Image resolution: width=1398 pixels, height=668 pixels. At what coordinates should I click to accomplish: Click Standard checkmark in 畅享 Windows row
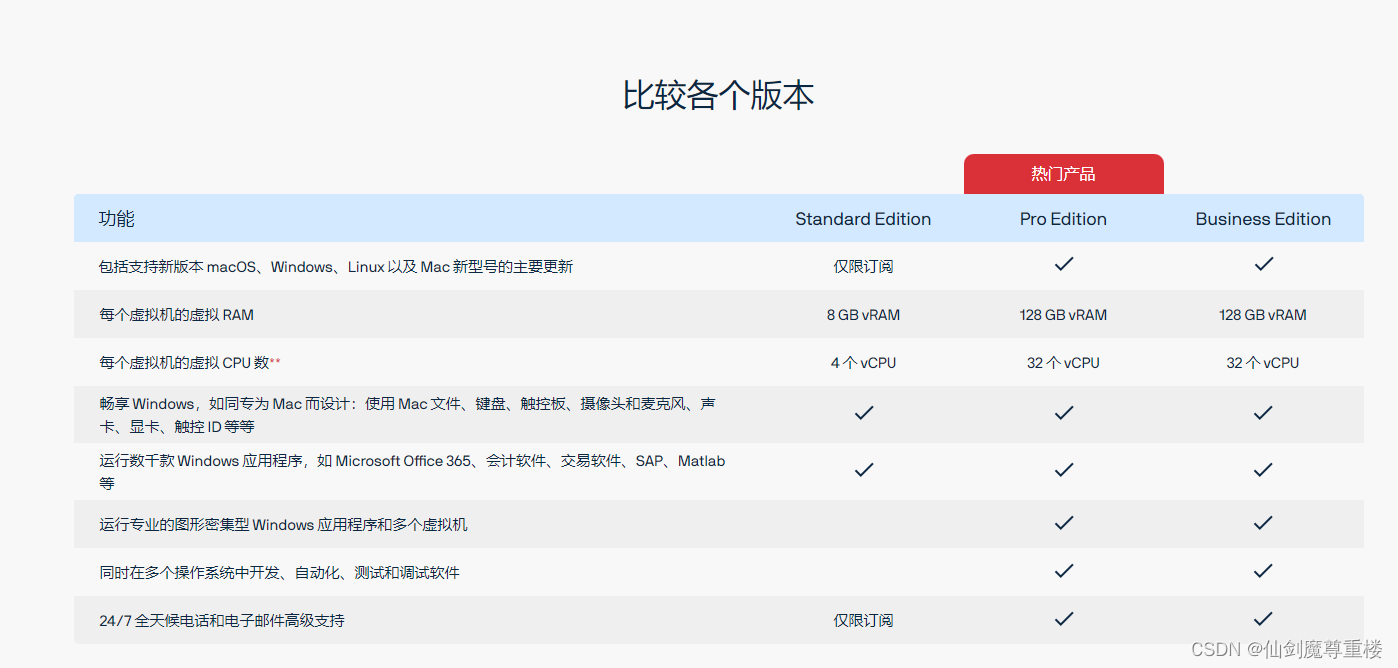[x=864, y=412]
